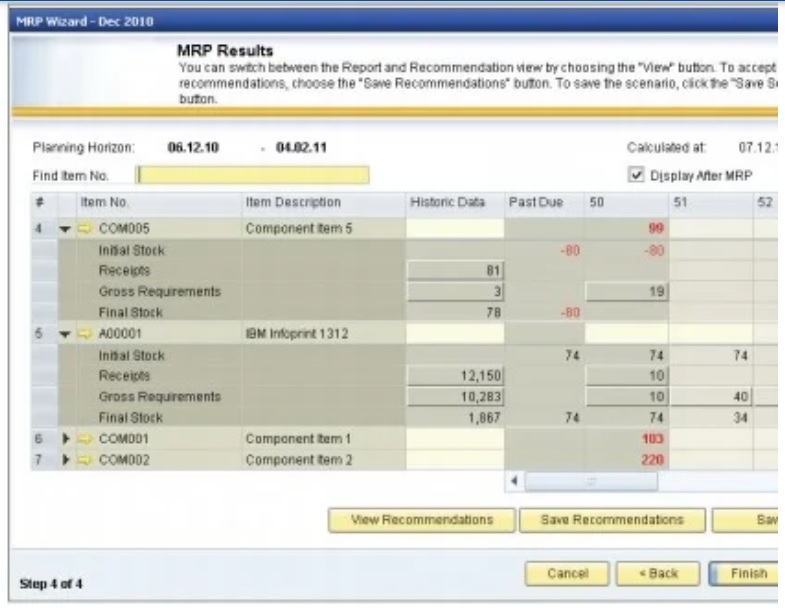Focus the Find Item No. input field
This screenshot has width=785, height=609.
coord(253,176)
